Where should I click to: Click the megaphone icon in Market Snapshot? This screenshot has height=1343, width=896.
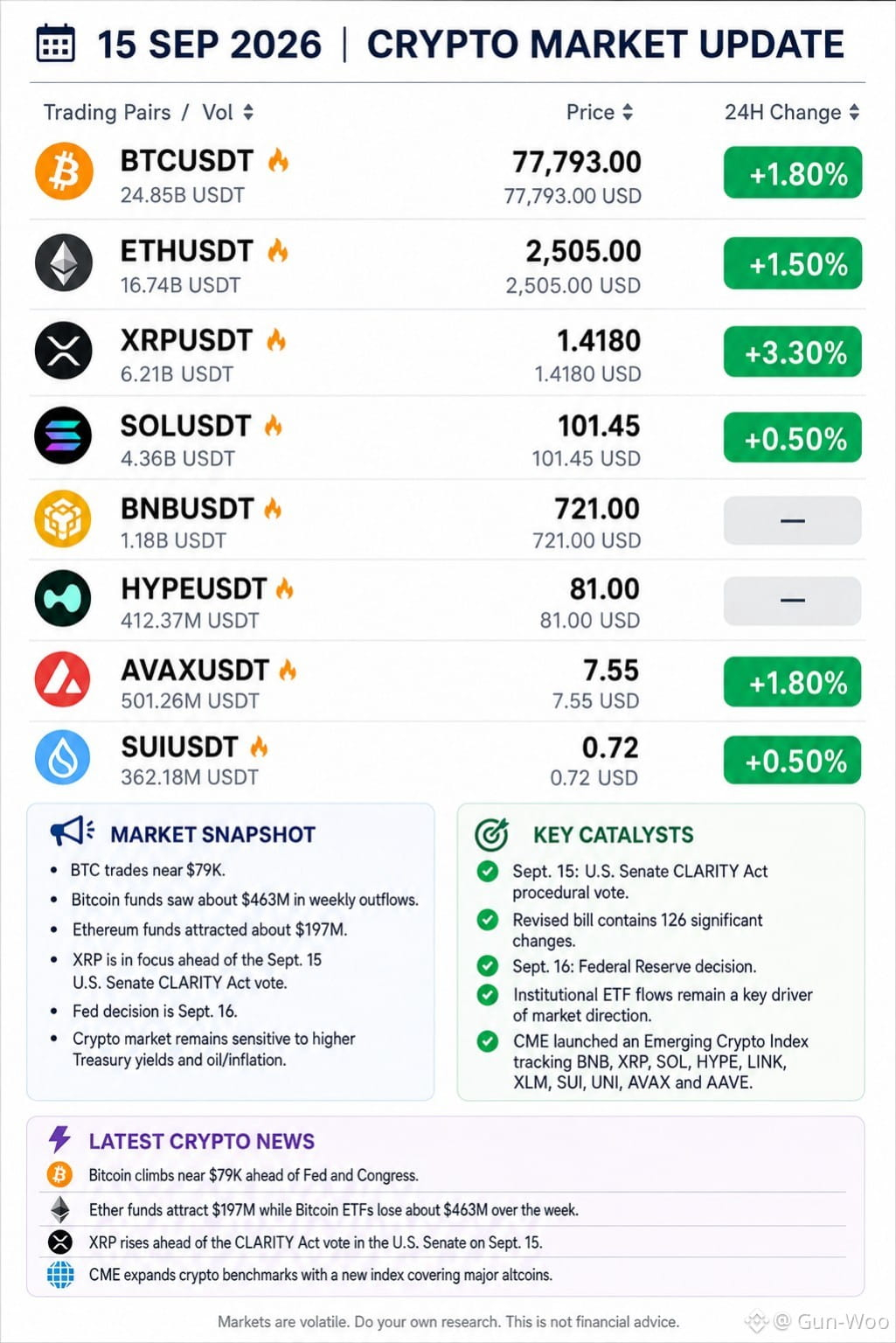[72, 832]
